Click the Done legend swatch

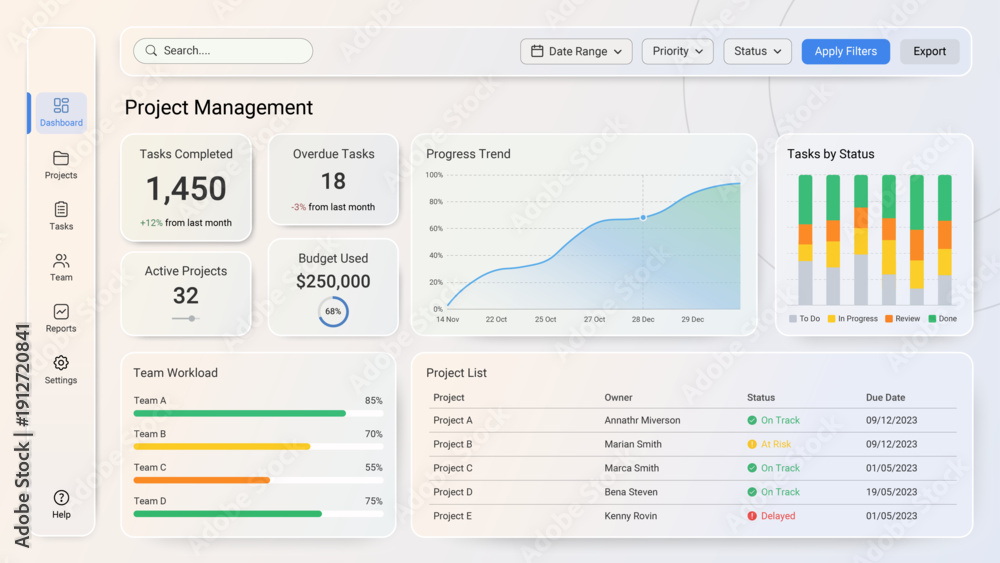click(932, 318)
